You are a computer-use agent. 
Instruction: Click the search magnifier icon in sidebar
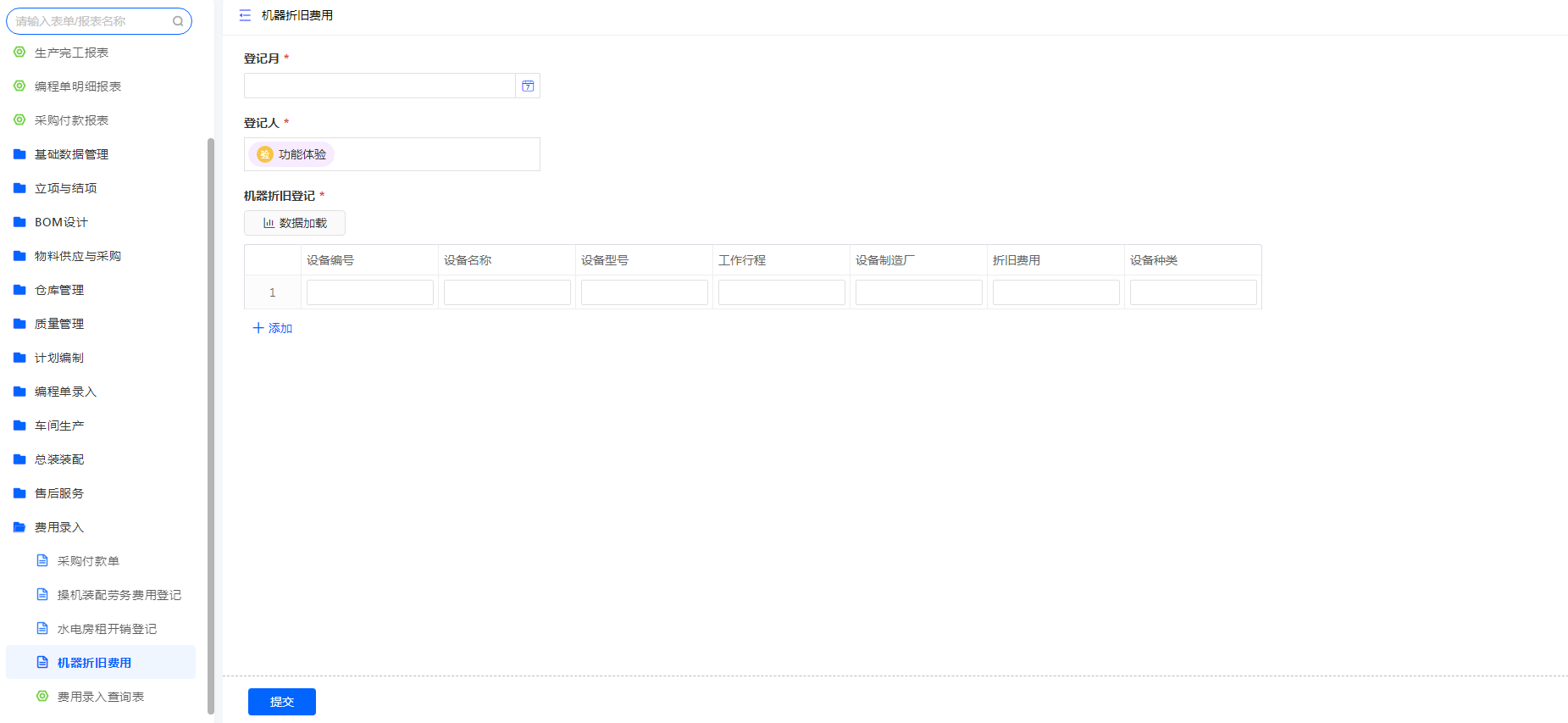tap(178, 21)
